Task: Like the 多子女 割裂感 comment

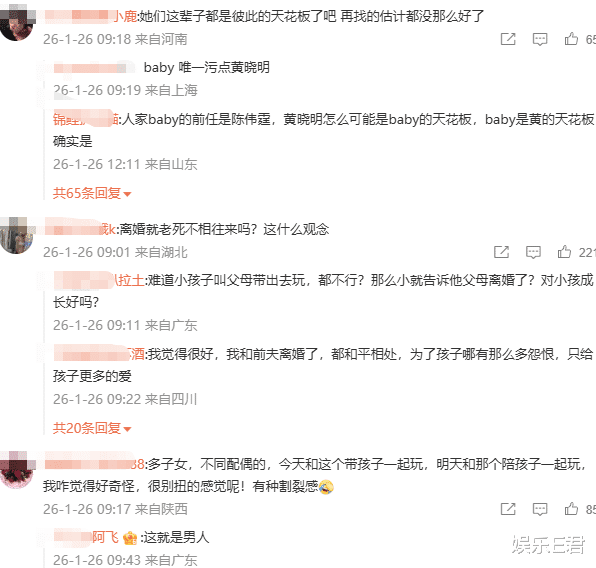Action: click(x=571, y=509)
